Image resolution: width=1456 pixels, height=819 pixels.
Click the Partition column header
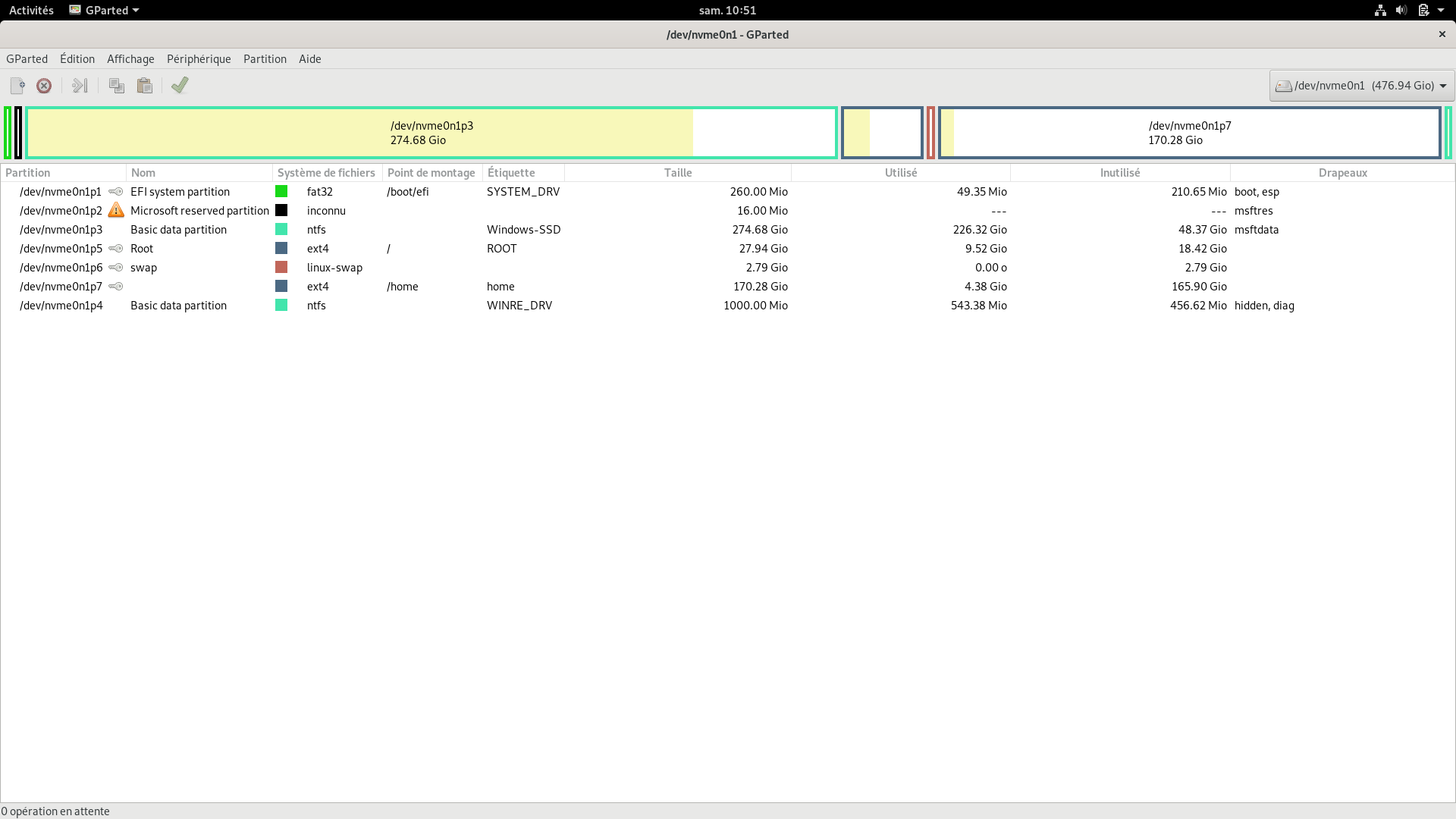[x=64, y=173]
